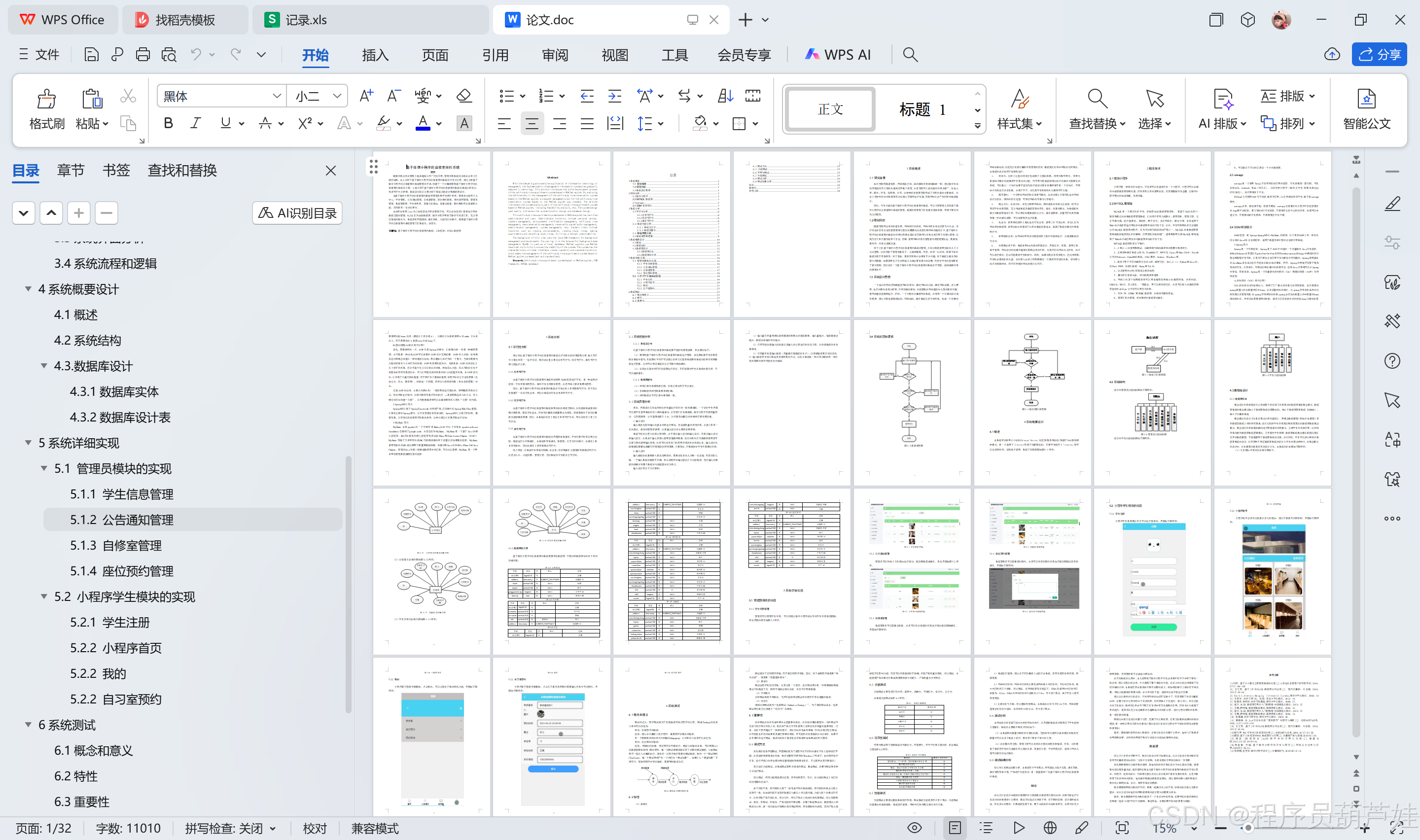
Task: Click the first page thumbnail of document
Action: point(432,233)
